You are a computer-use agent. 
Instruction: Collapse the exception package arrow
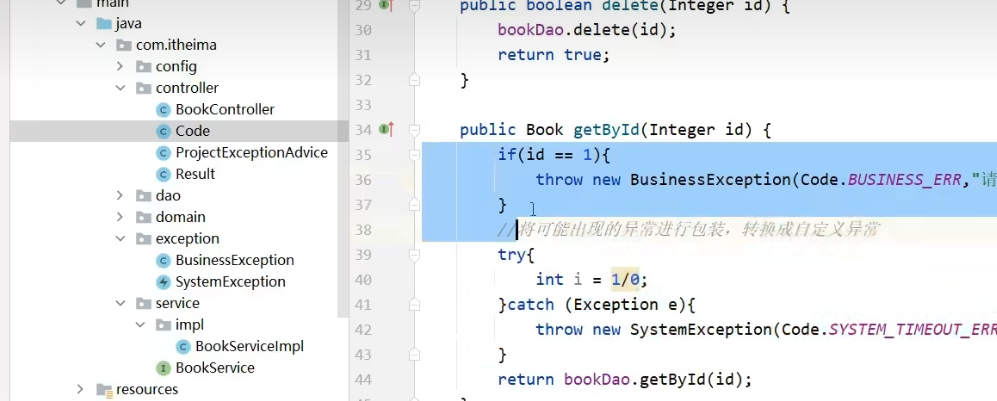(x=120, y=239)
